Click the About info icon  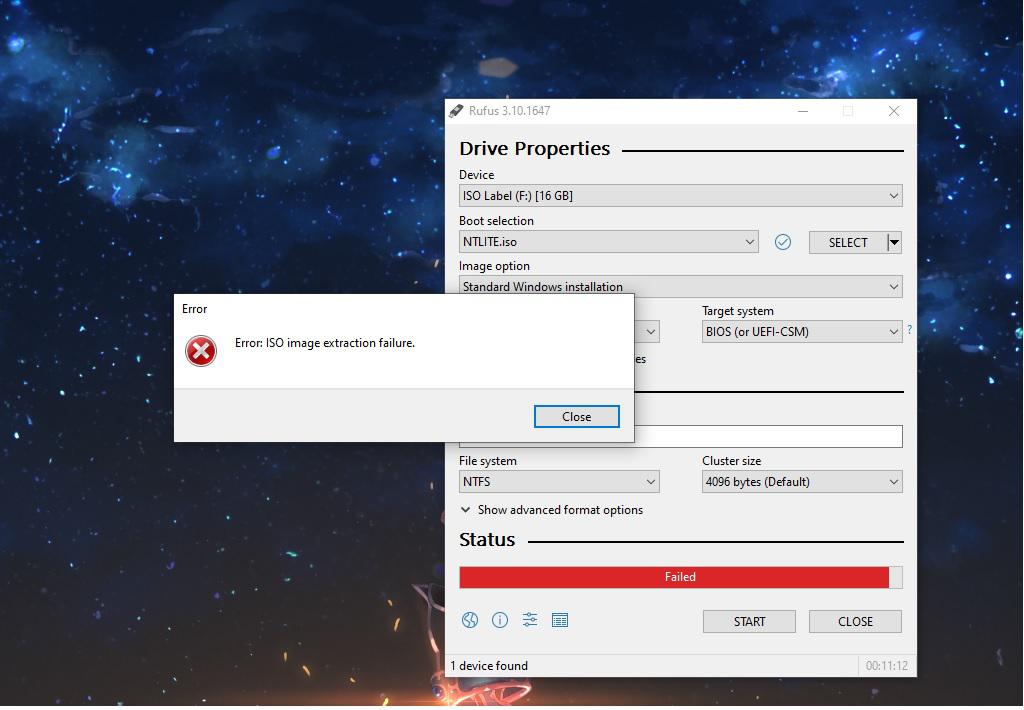click(x=500, y=620)
